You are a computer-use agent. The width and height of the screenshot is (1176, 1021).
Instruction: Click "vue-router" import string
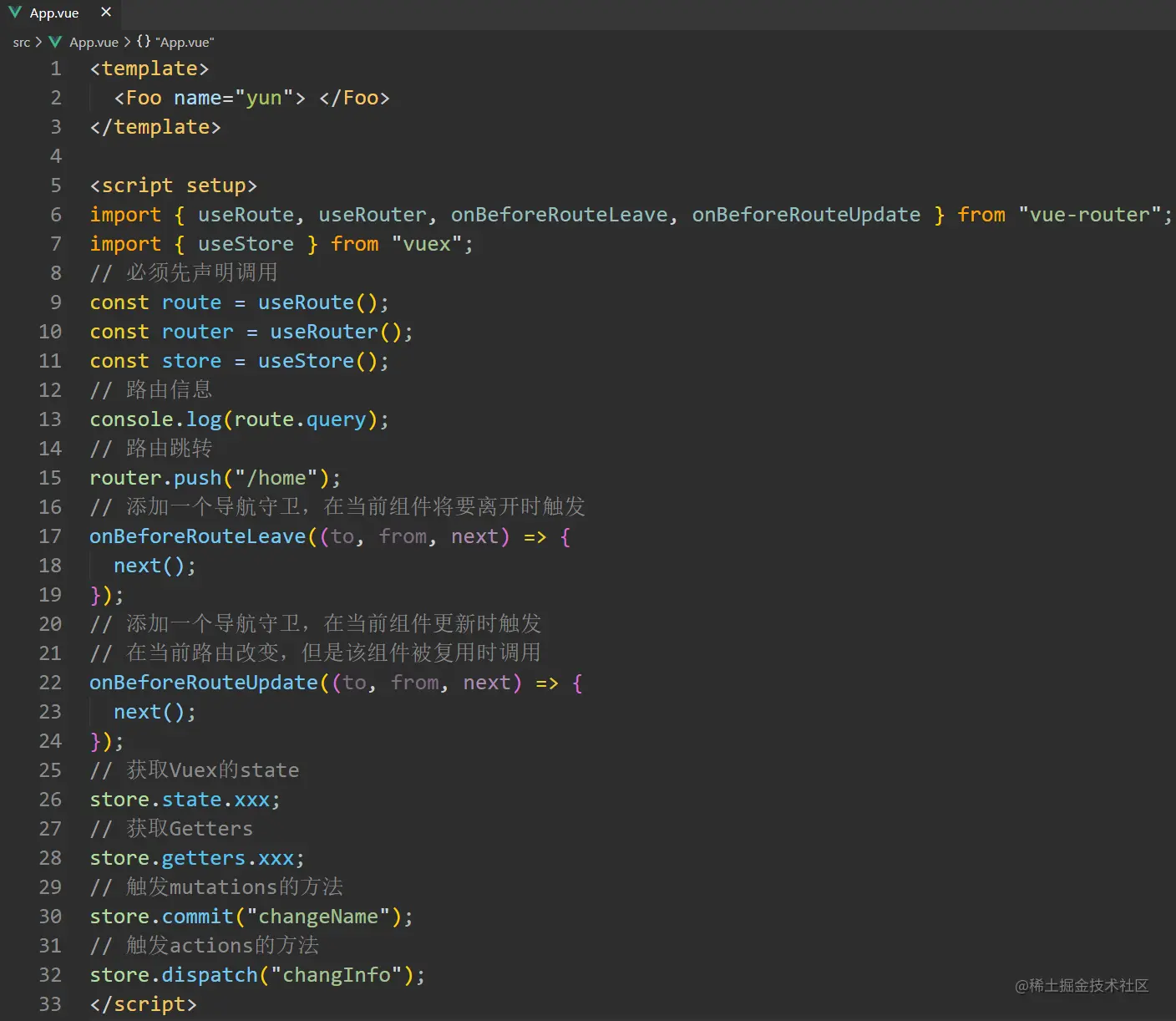[1090, 215]
